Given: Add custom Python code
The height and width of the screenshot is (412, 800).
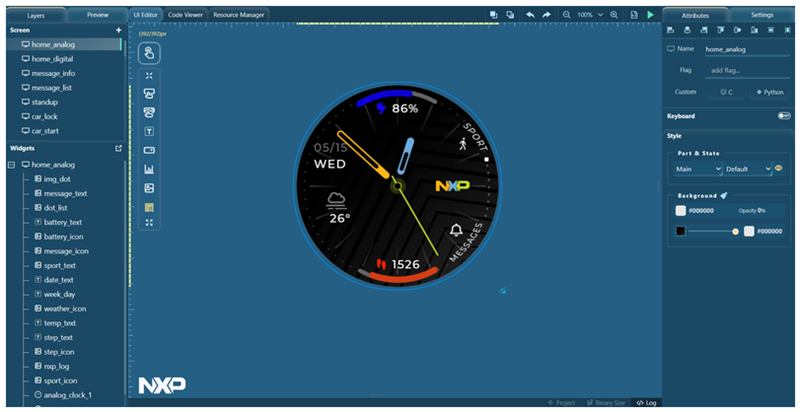Looking at the screenshot, I should tap(769, 92).
